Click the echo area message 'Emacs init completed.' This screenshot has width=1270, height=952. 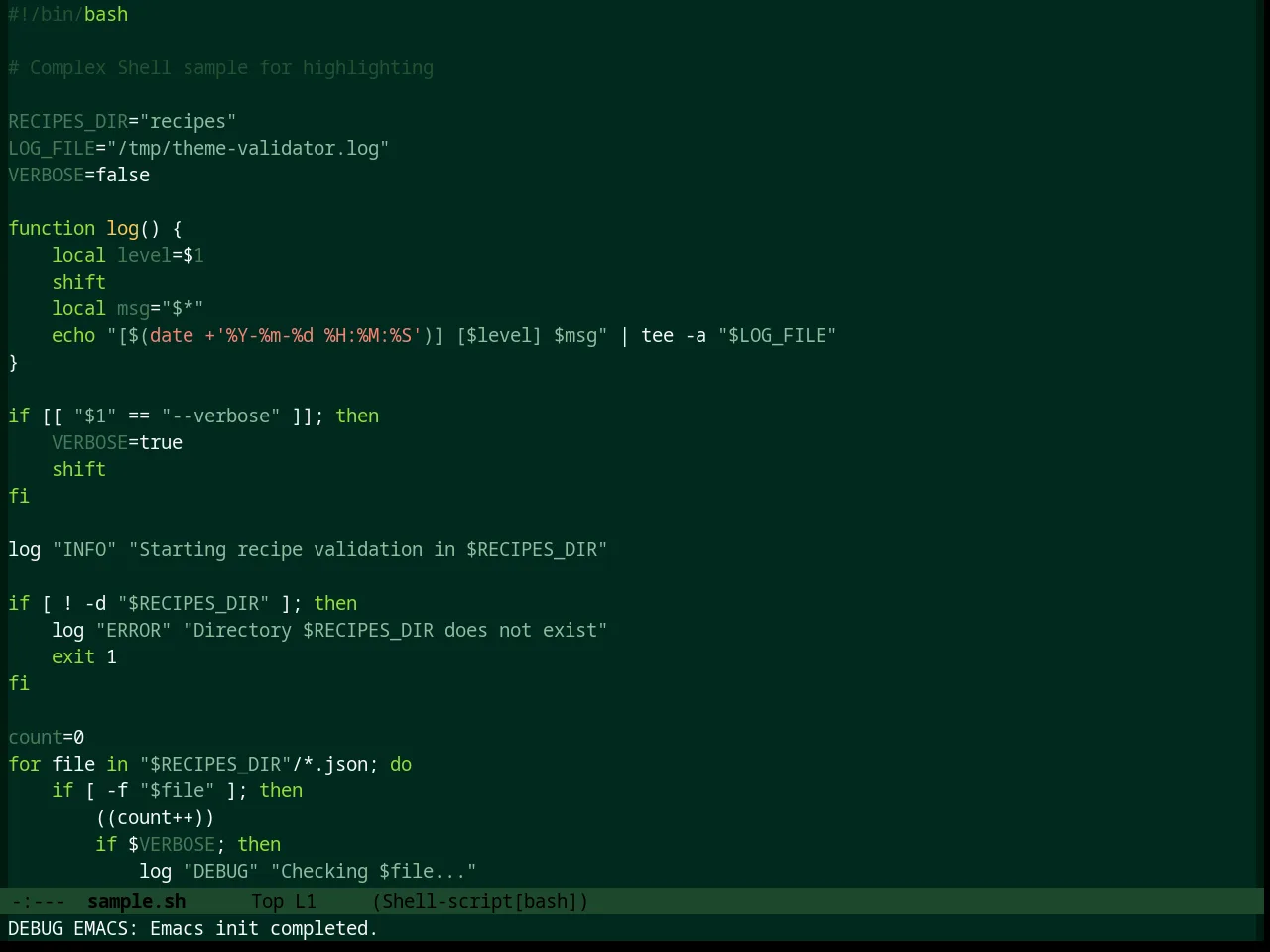click(264, 928)
